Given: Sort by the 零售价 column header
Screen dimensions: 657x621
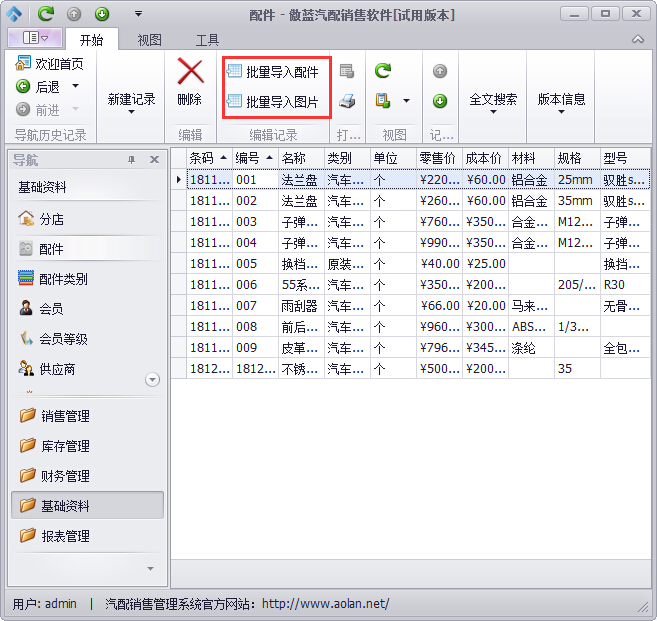Looking at the screenshot, I should pos(437,158).
